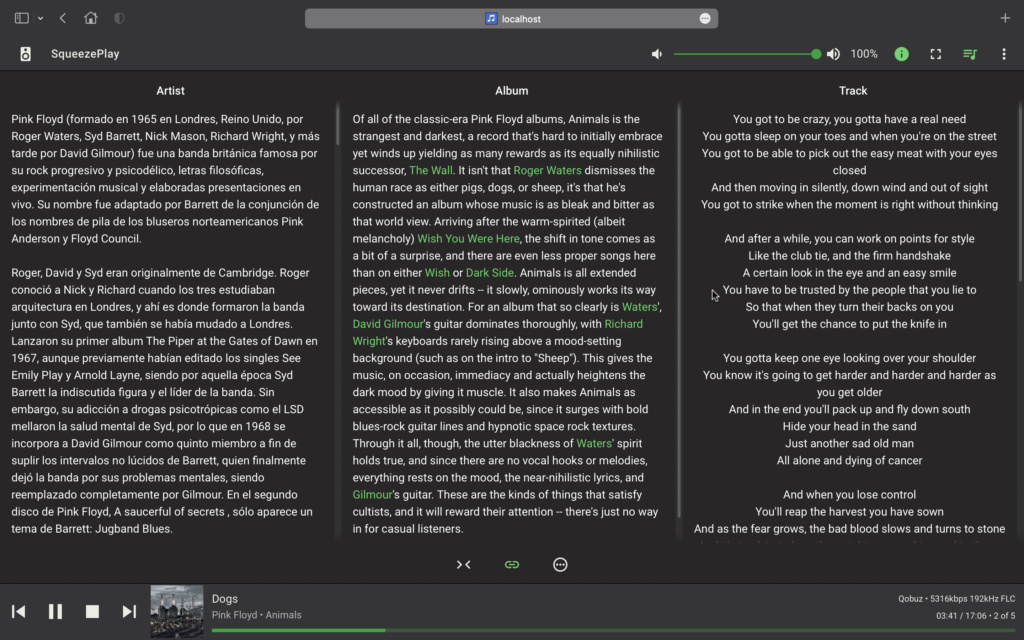1024x640 pixels.
Task: Click the Track lyrics scrollbar
Action: pos(1021,193)
